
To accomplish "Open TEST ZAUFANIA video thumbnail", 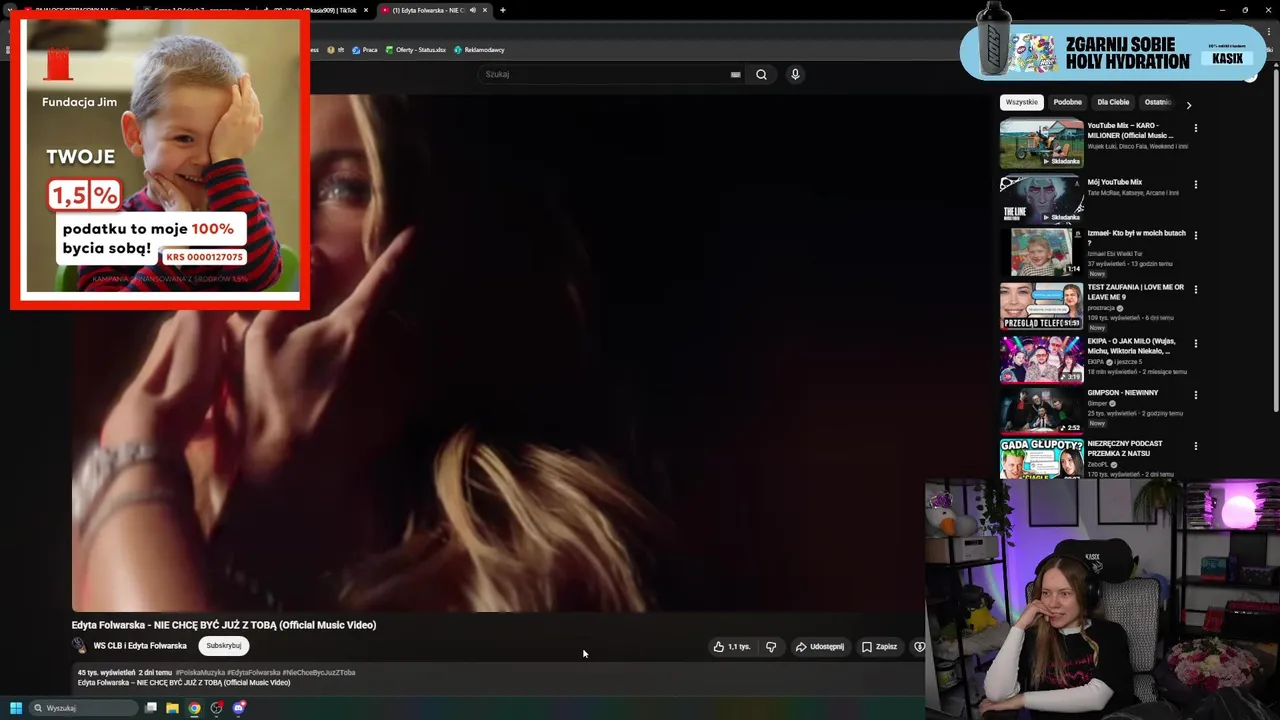I will point(1041,306).
